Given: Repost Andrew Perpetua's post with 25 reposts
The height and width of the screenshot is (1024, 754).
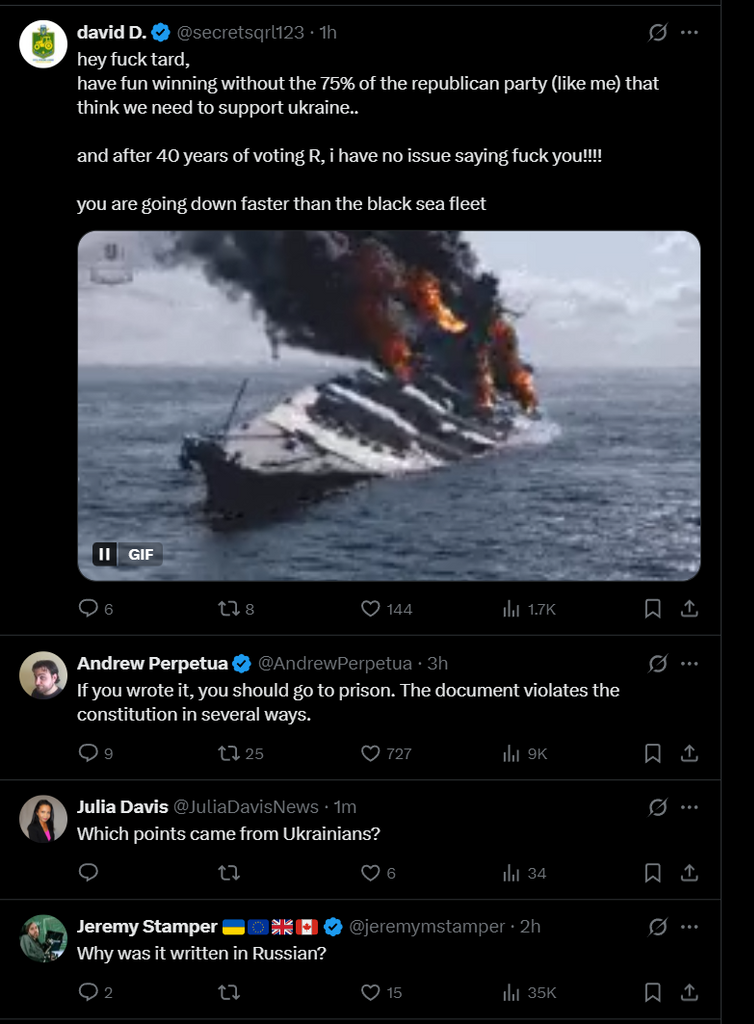Looking at the screenshot, I should coord(229,753).
